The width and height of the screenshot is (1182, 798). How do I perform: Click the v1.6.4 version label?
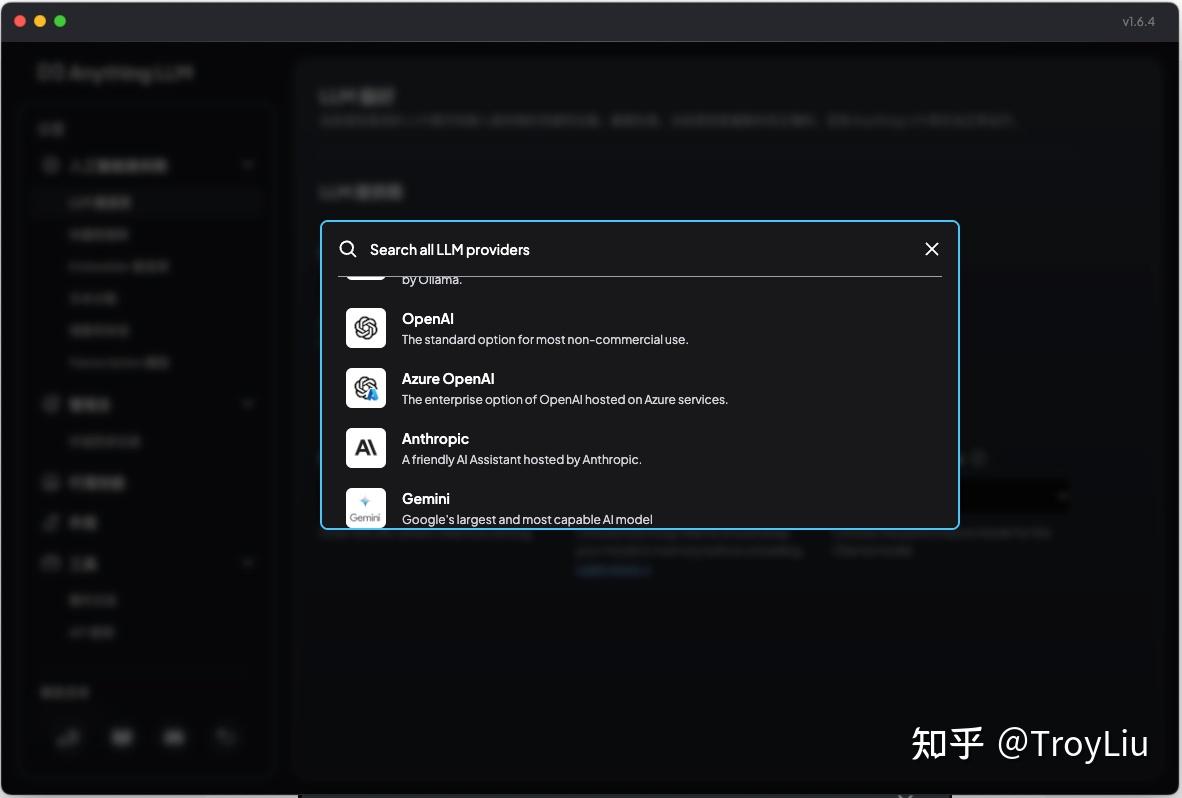pyautogui.click(x=1138, y=21)
